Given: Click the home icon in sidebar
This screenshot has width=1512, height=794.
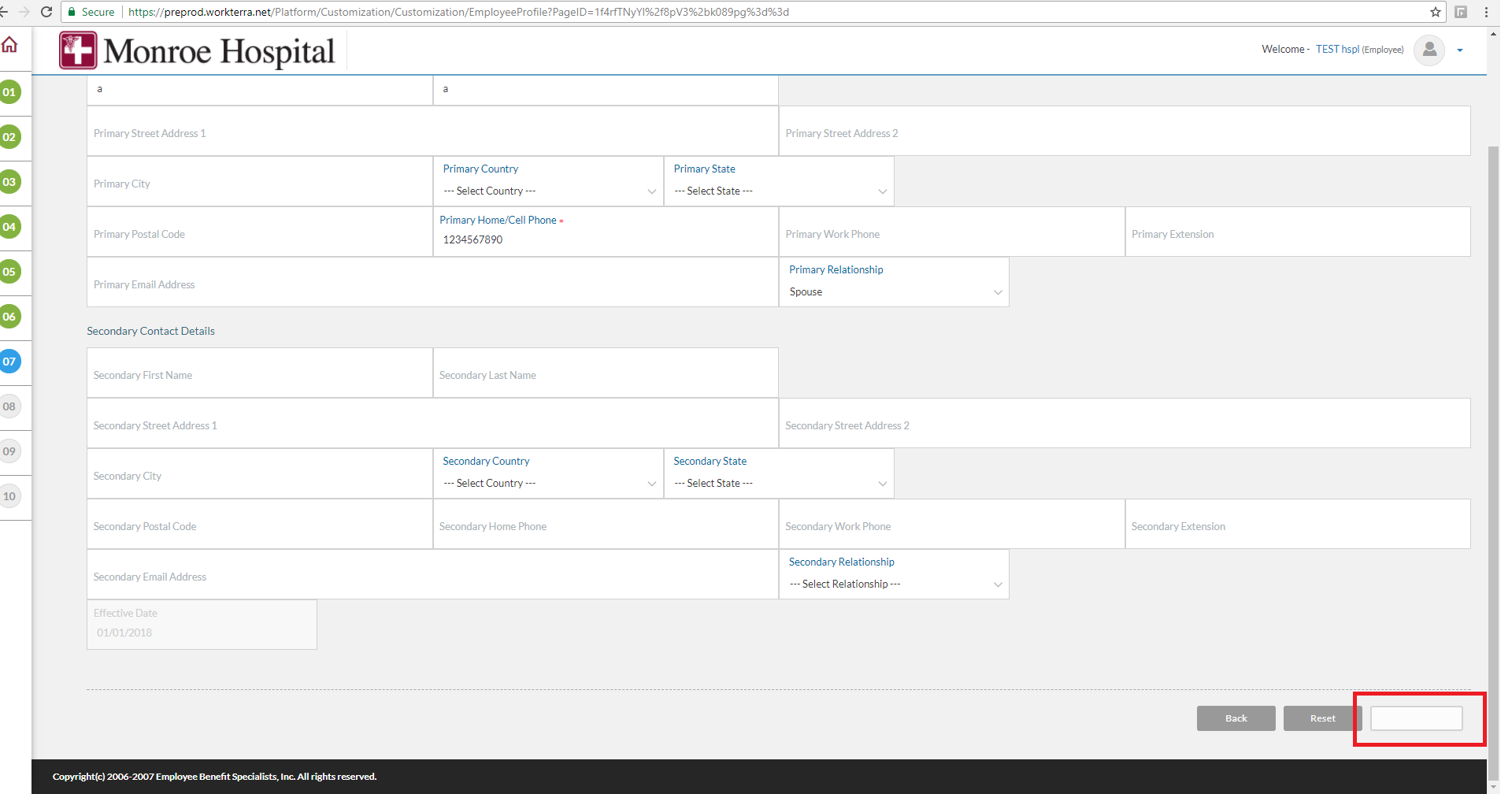Looking at the screenshot, I should (9, 45).
